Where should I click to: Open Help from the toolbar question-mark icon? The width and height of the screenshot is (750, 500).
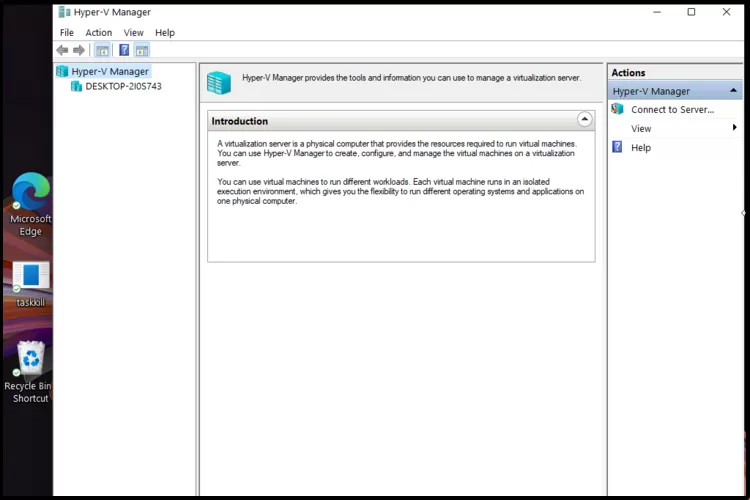[124, 50]
